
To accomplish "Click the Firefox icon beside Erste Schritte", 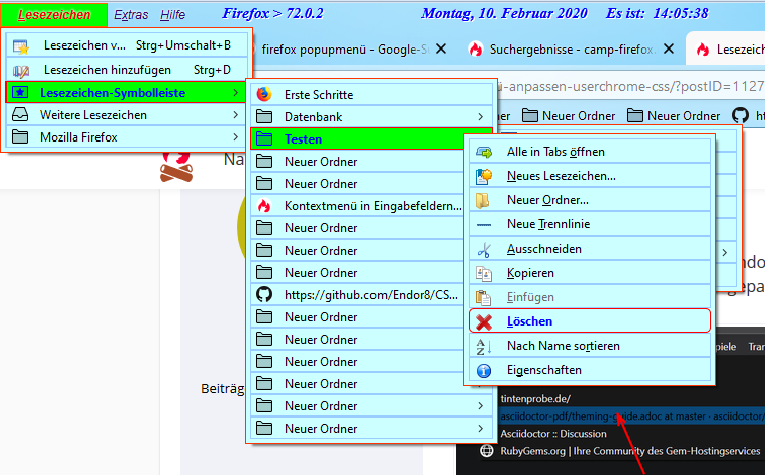I will coord(264,95).
